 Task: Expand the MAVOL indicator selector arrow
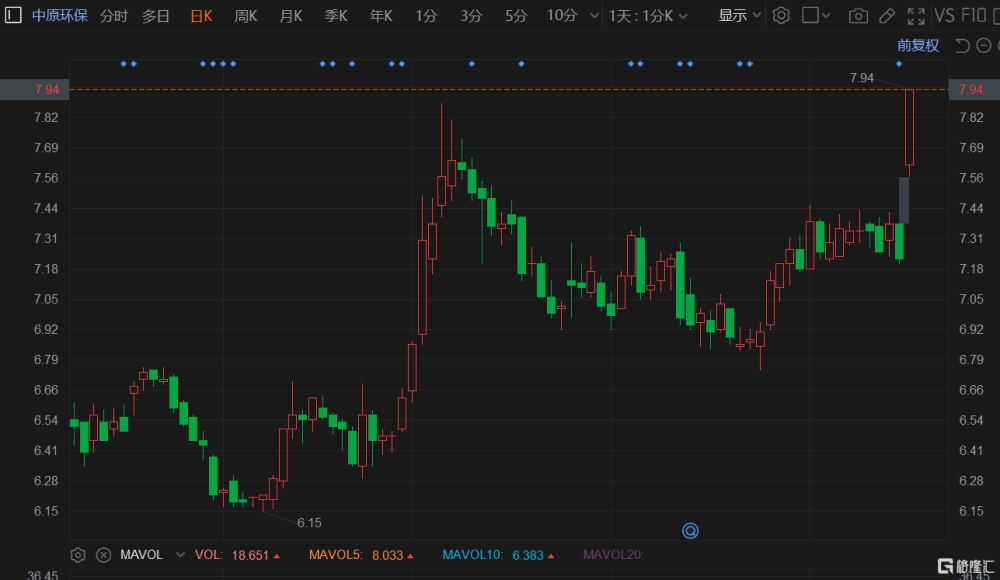pos(180,555)
